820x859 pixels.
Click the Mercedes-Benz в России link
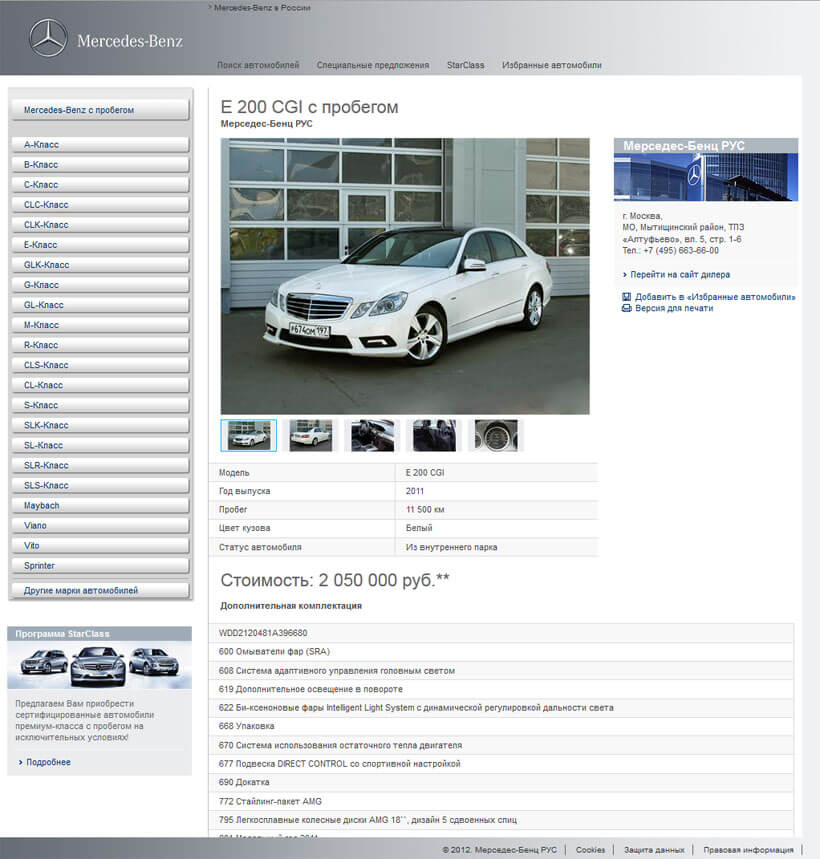(x=260, y=8)
